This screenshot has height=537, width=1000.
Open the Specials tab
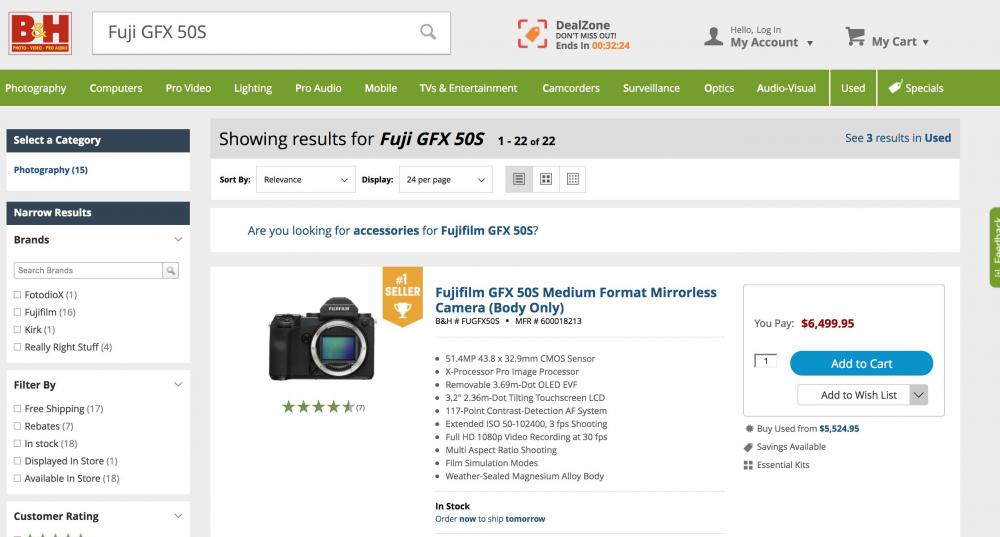coord(916,88)
